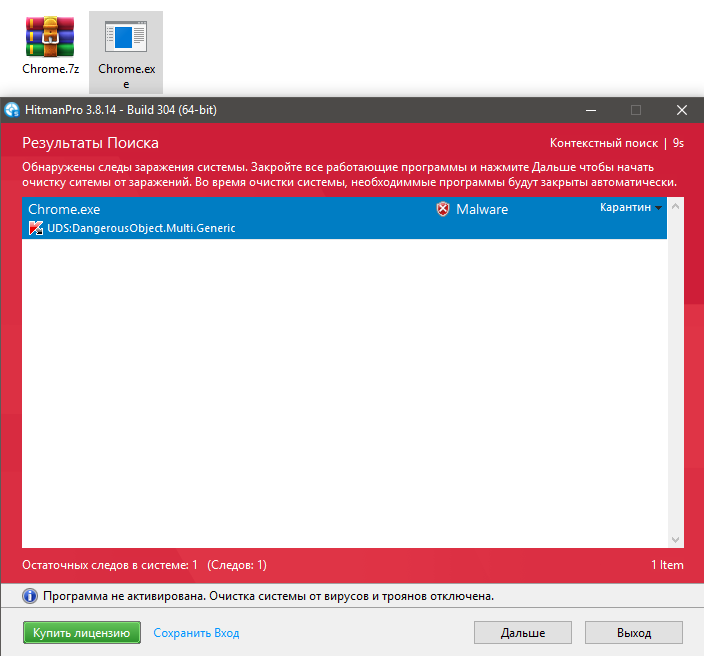Click the Выход button

click(634, 633)
